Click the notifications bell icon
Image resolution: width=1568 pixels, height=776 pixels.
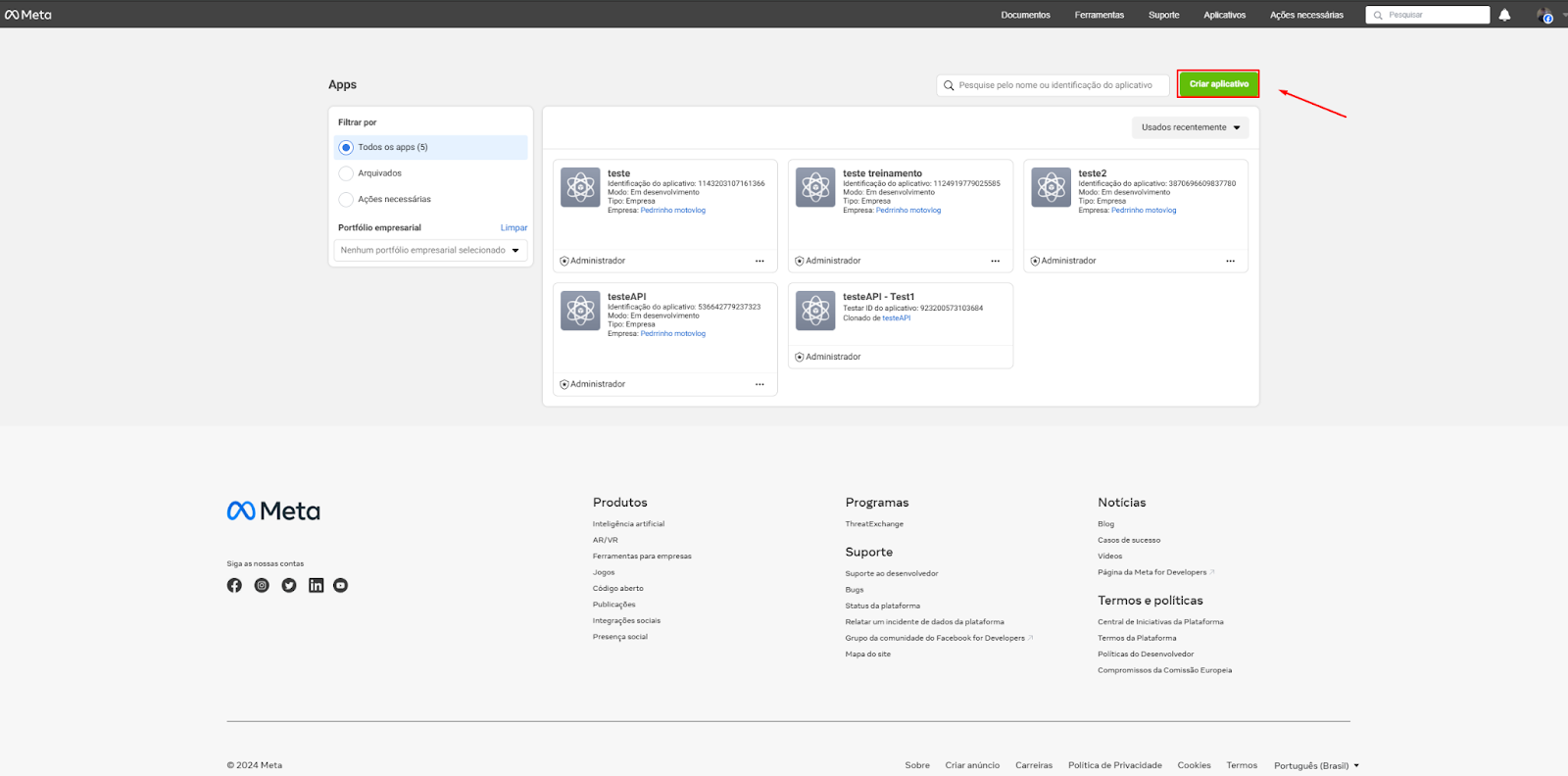tap(1504, 15)
